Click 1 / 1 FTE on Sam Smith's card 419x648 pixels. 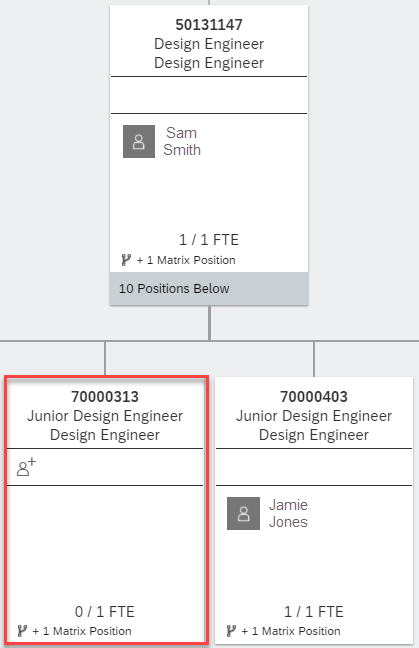pos(209,240)
